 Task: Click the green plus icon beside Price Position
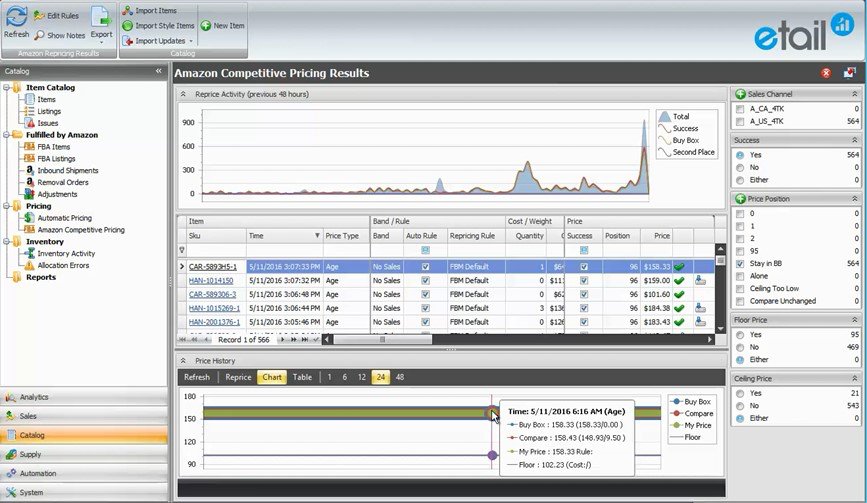pyautogui.click(x=740, y=198)
